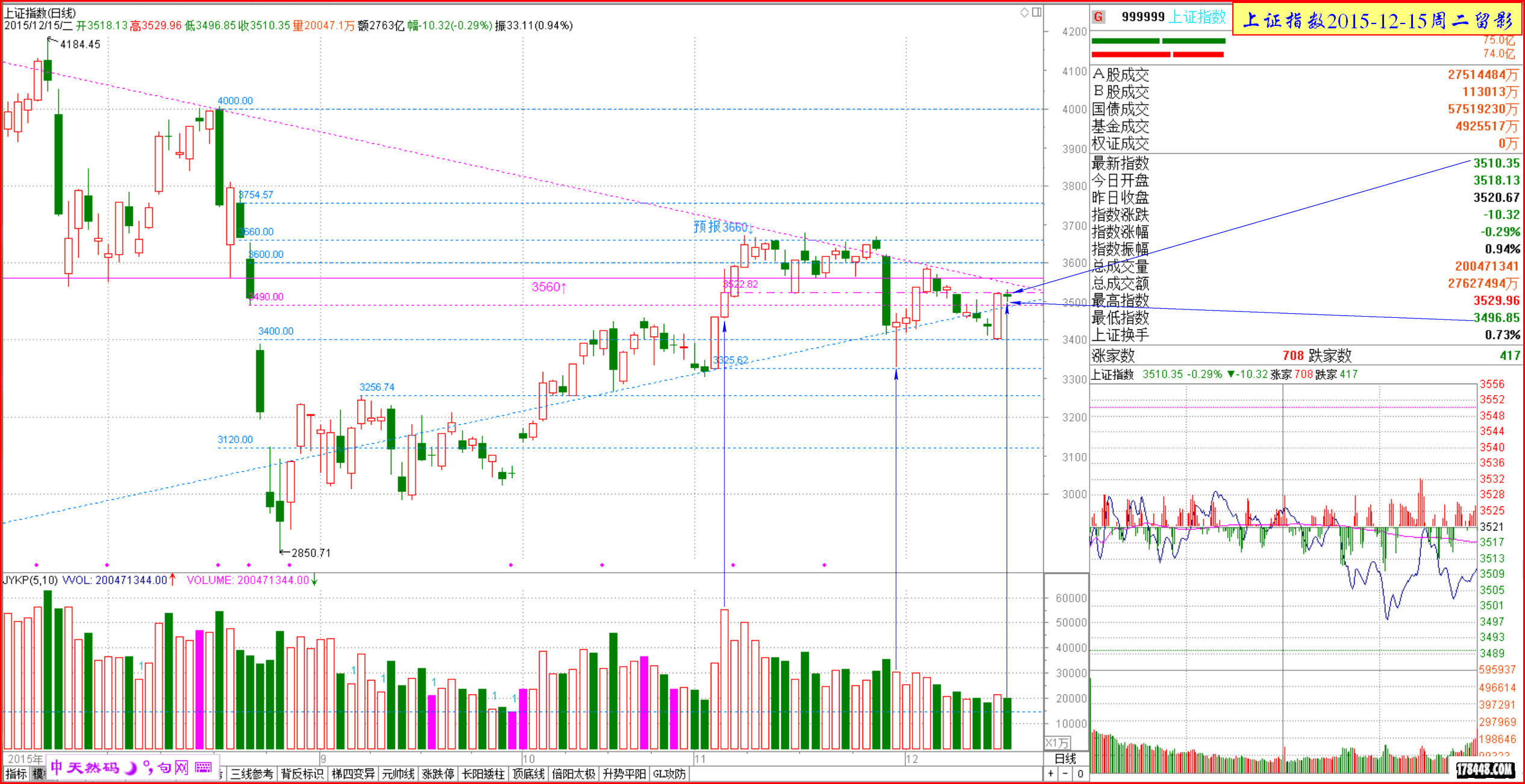This screenshot has height=784, width=1525.
Task: Click the B股成交 row
Action: 1305,92
